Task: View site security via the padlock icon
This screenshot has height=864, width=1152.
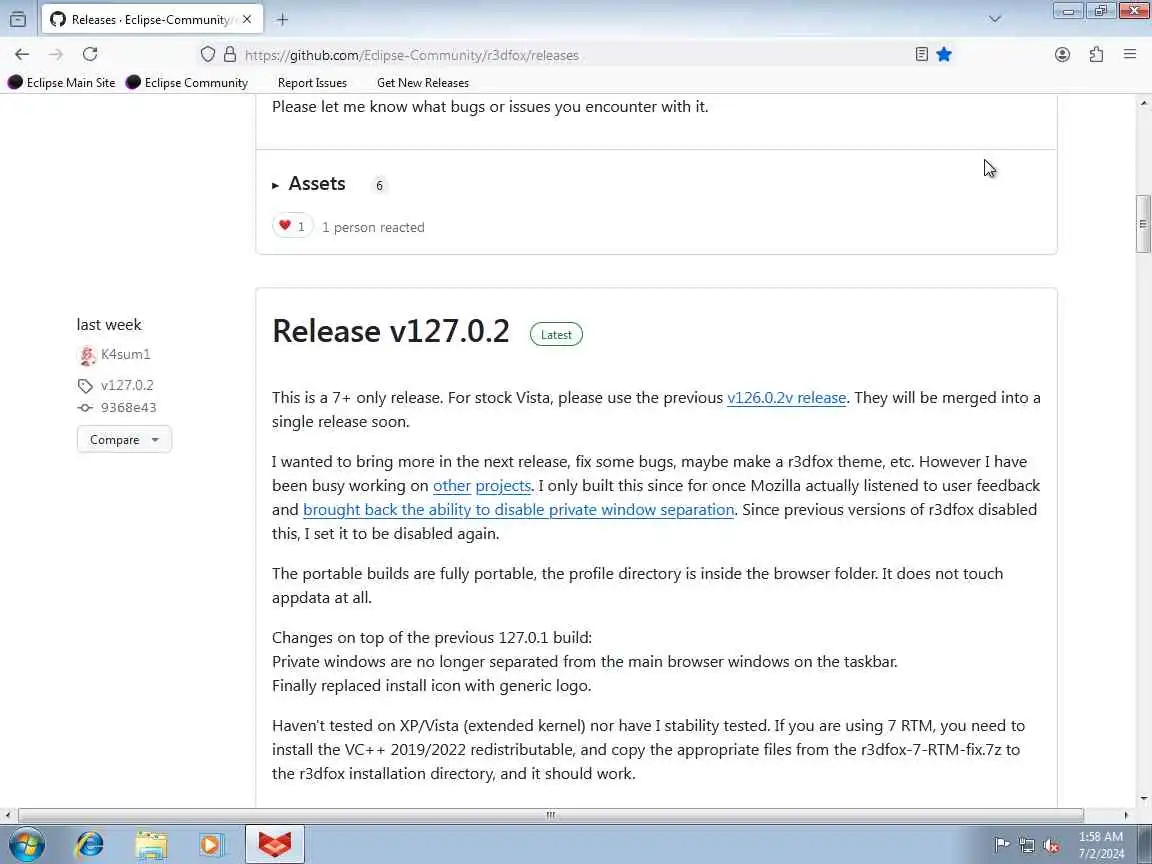Action: click(x=230, y=54)
